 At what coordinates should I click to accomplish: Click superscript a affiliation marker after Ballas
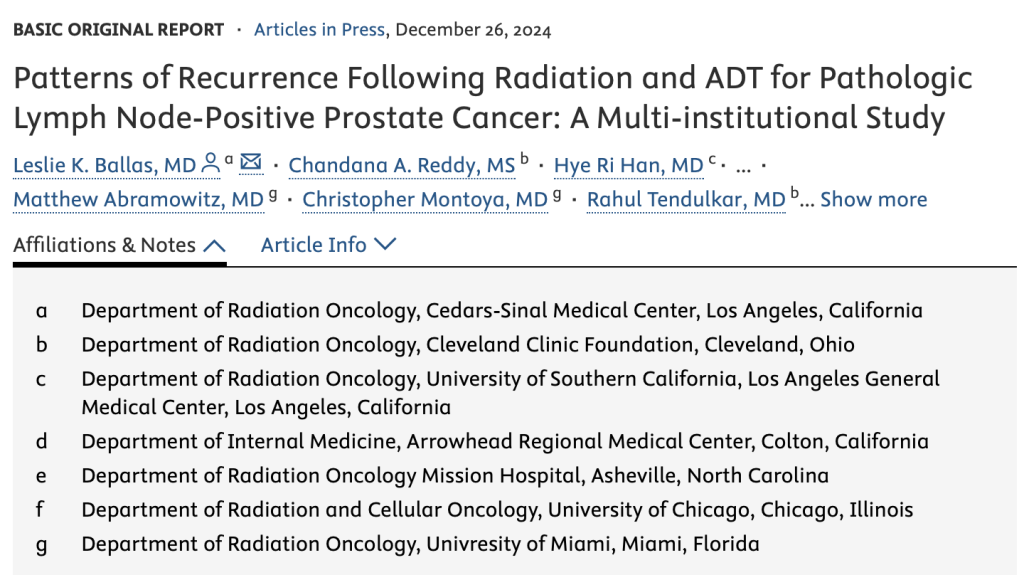[x=230, y=158]
